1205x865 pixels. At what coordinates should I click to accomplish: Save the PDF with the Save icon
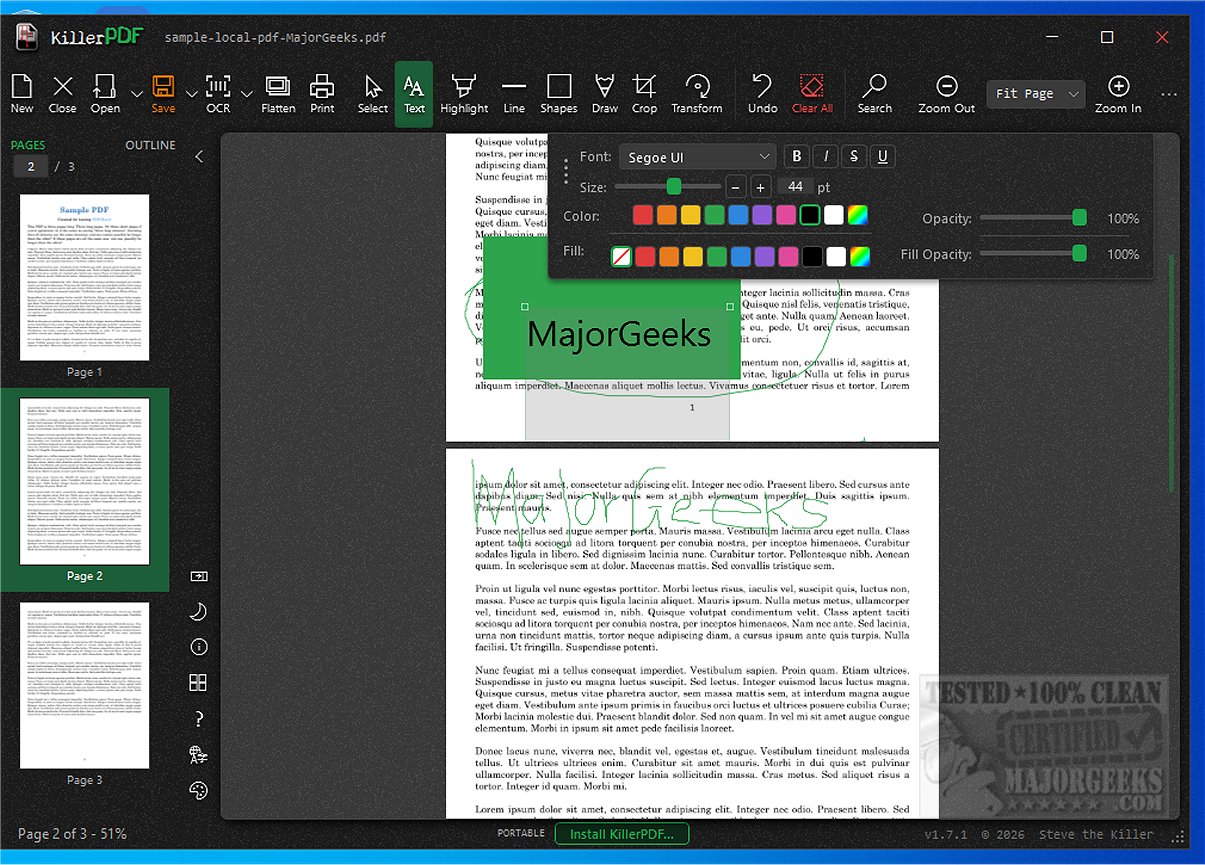click(163, 94)
